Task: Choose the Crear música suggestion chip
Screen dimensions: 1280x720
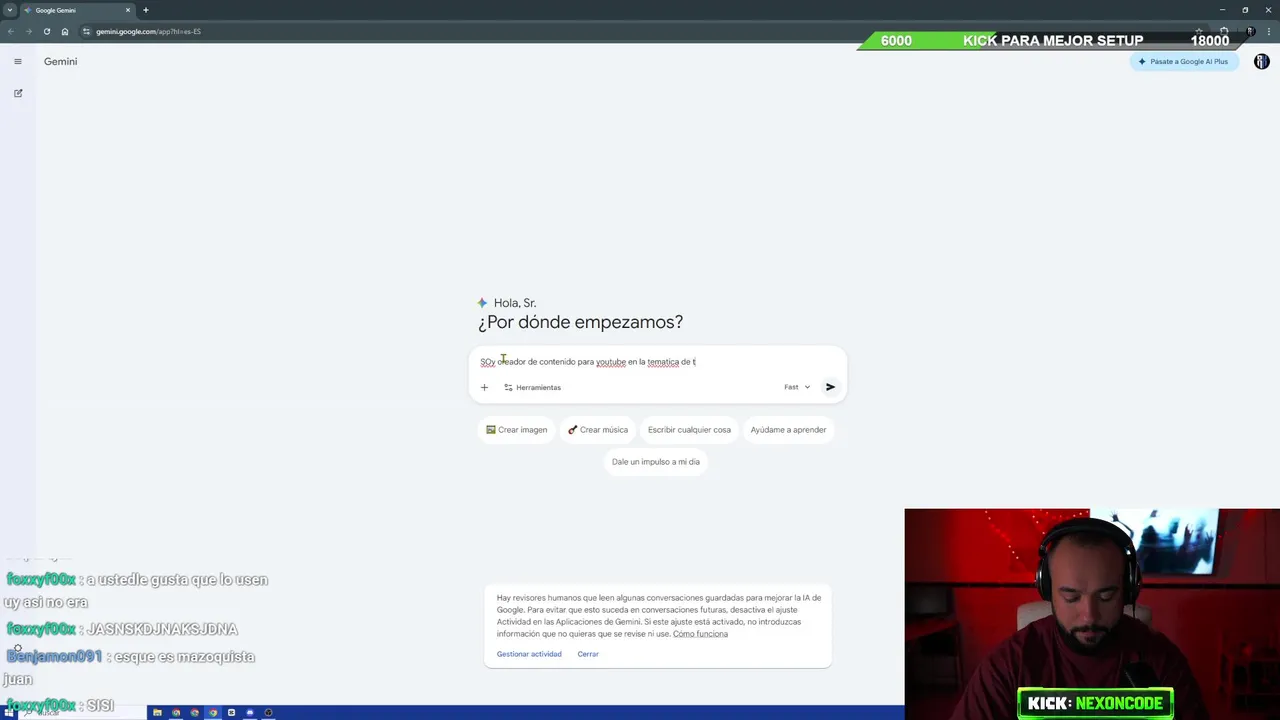Action: click(x=598, y=430)
